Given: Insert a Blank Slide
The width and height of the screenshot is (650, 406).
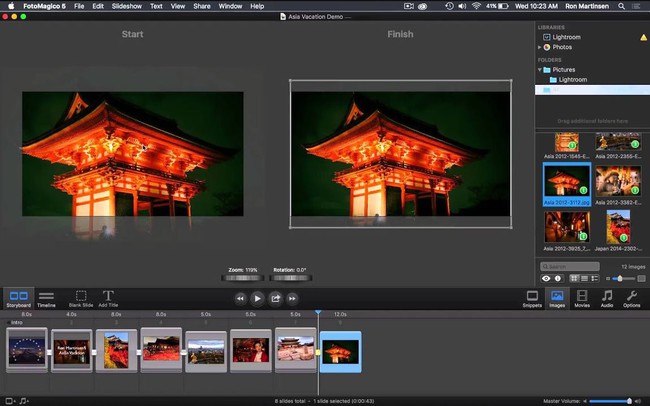Looking at the screenshot, I should (81, 299).
